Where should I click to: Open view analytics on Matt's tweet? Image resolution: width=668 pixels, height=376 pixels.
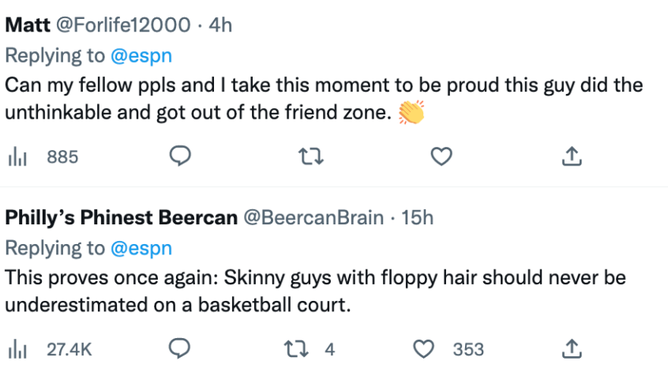click(43, 157)
